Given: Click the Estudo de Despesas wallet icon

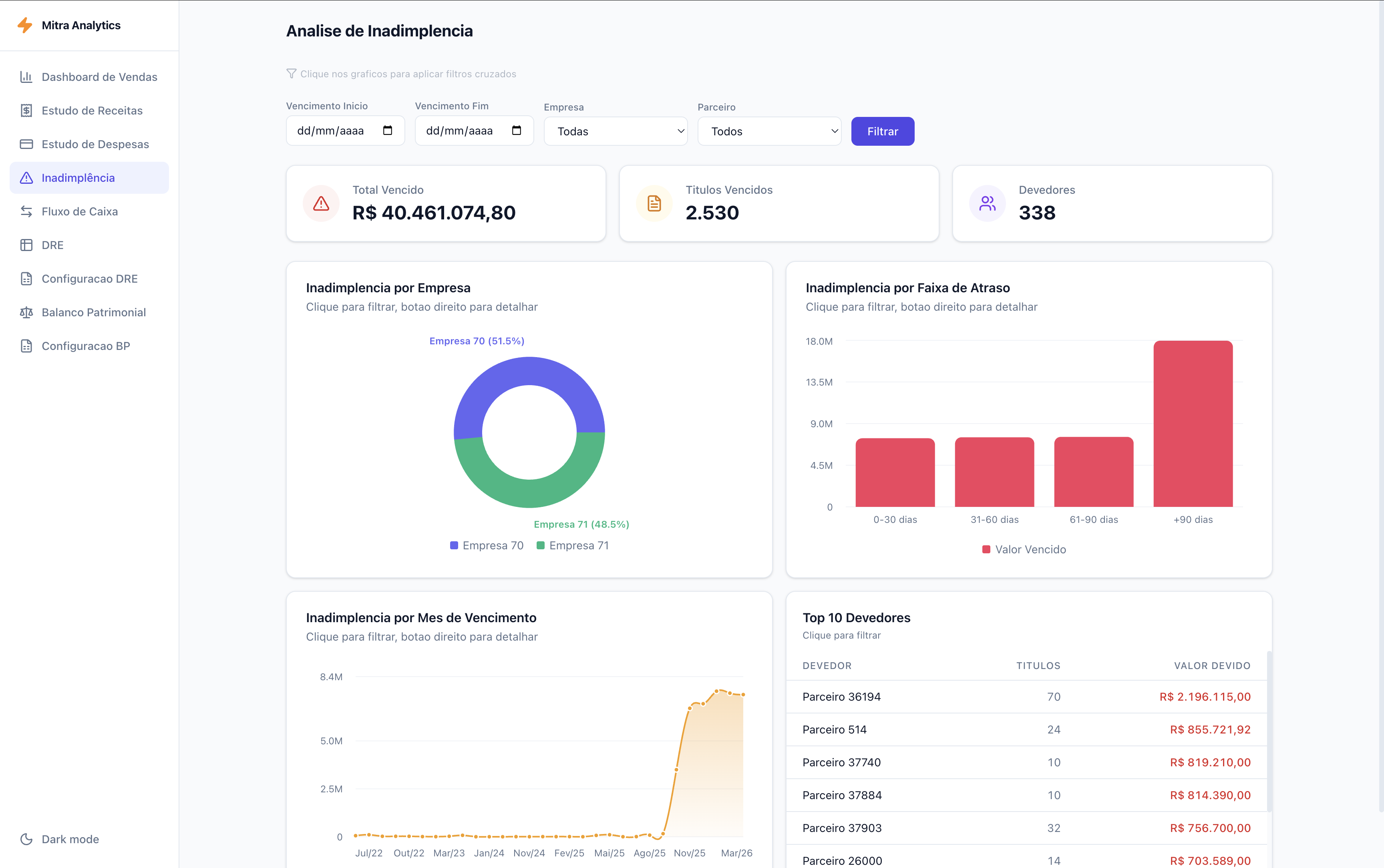Looking at the screenshot, I should point(27,143).
